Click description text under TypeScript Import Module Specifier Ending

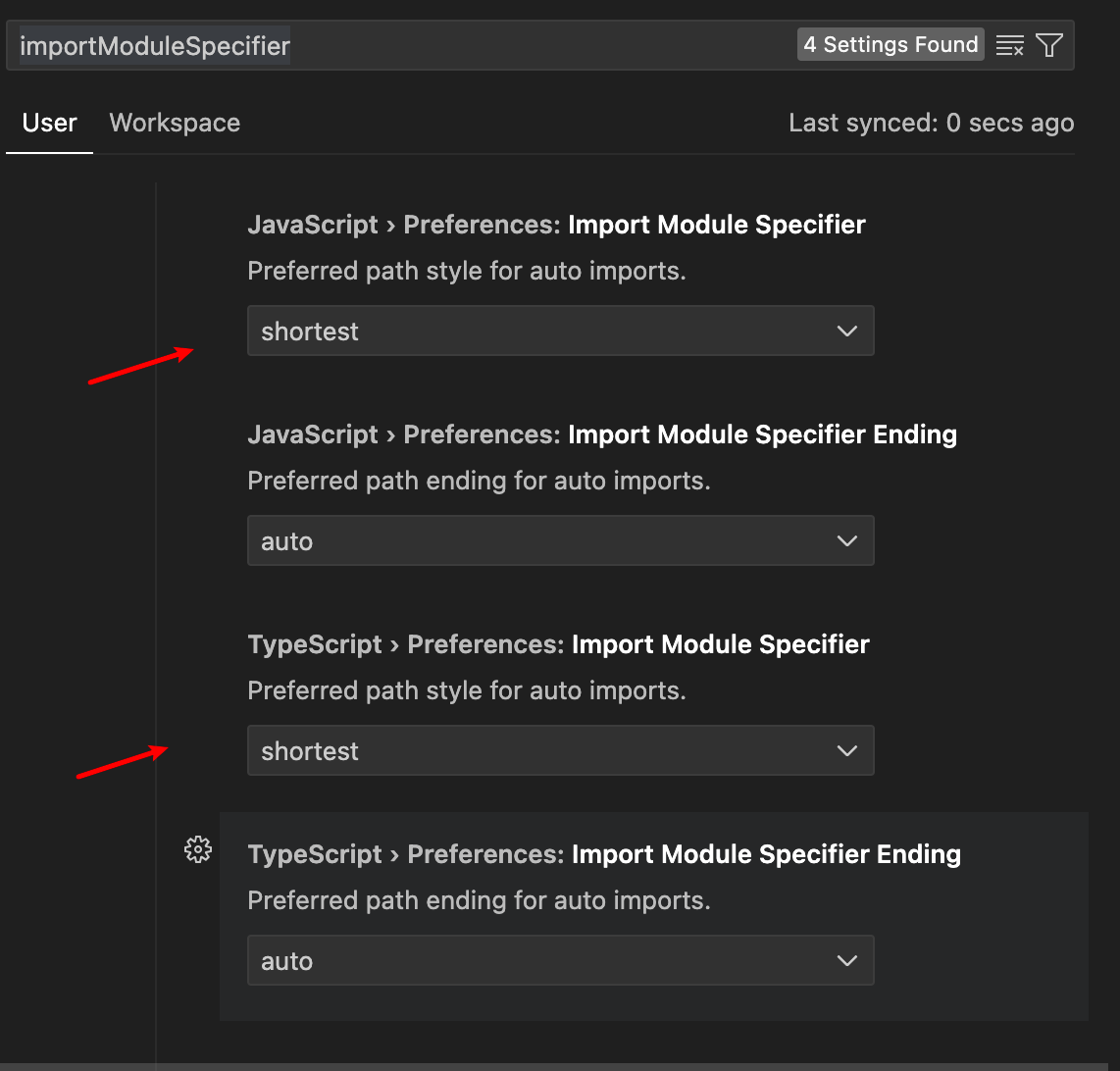(479, 900)
